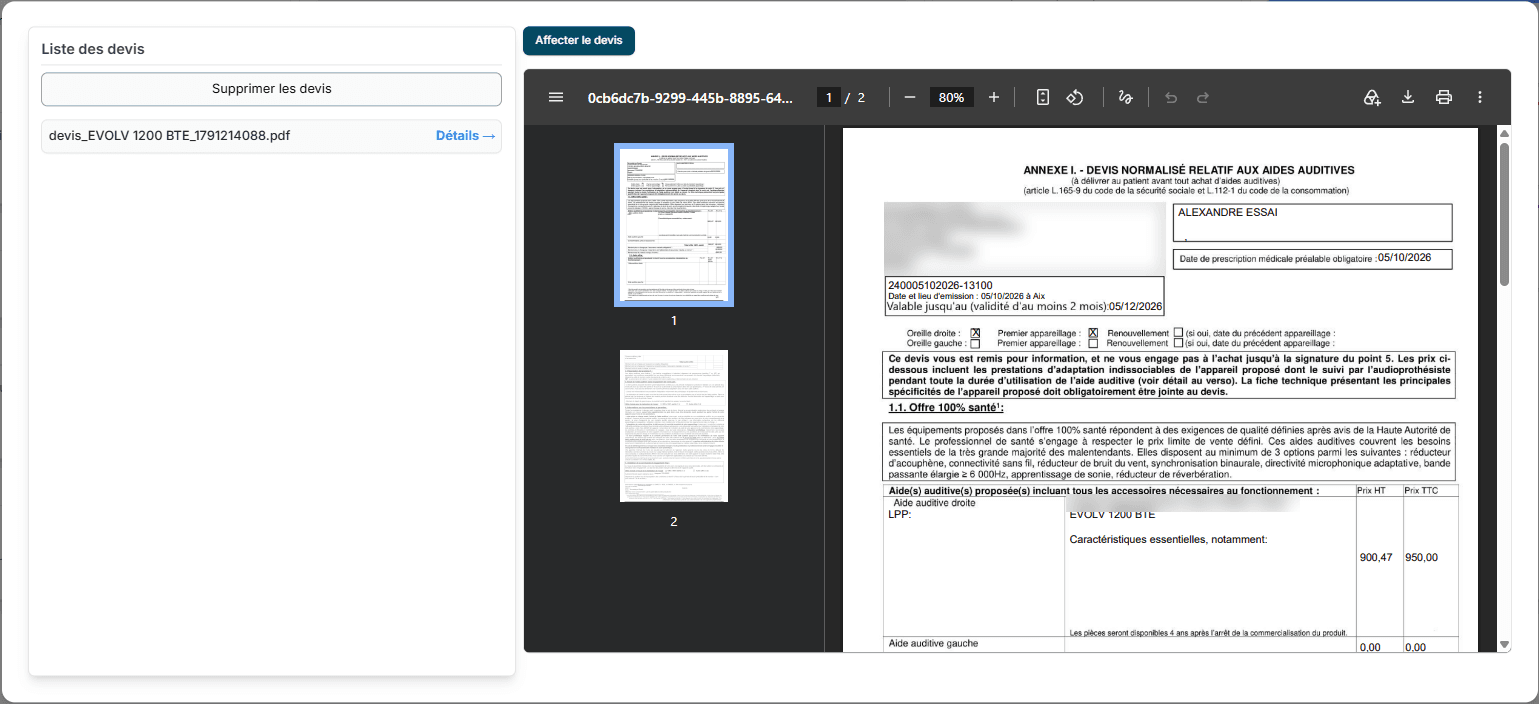The width and height of the screenshot is (1539, 704).
Task: Click file name devis_EVOLV 1200 BTE_1791214088.pdf
Action: point(170,136)
